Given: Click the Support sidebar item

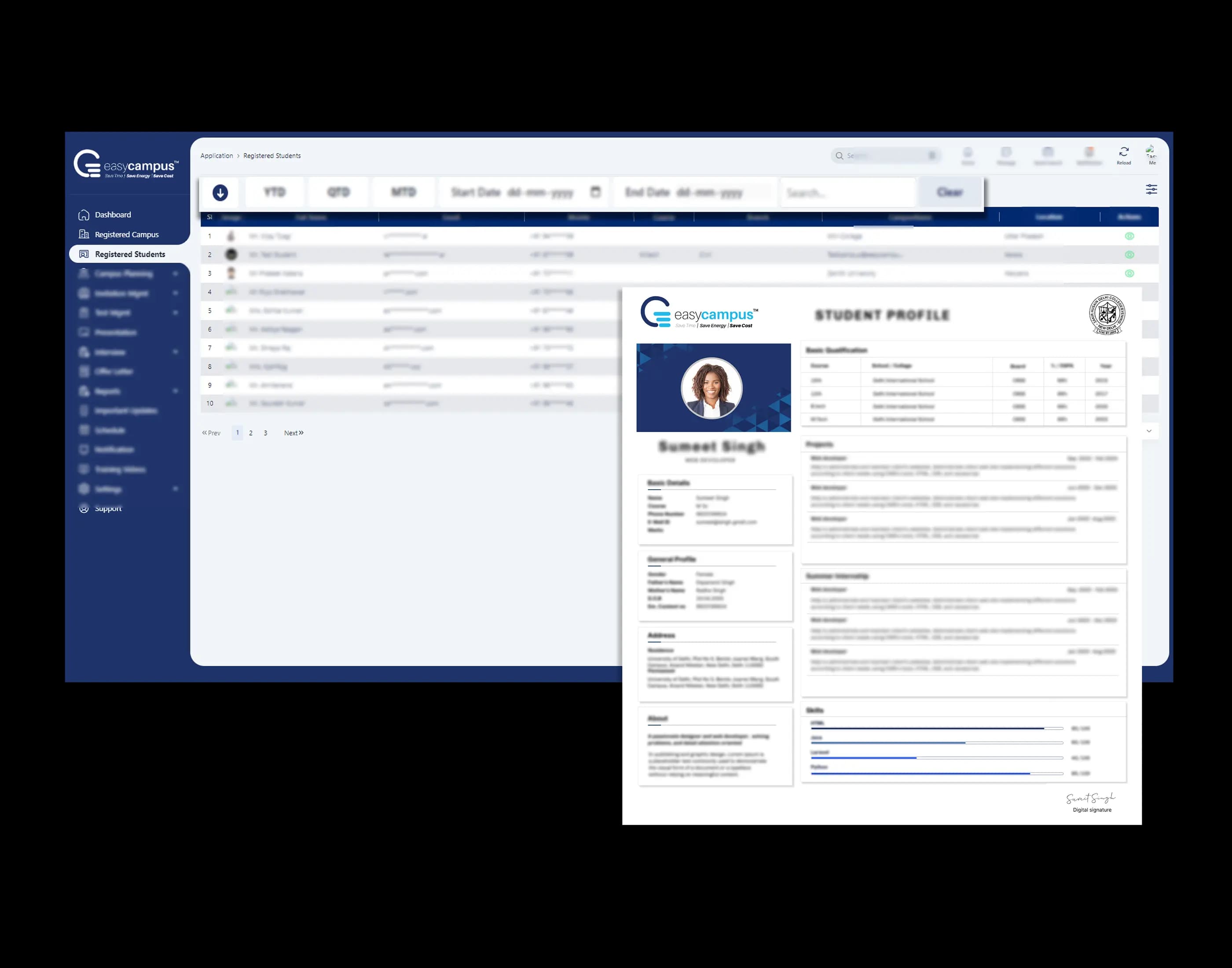Looking at the screenshot, I should 108,508.
